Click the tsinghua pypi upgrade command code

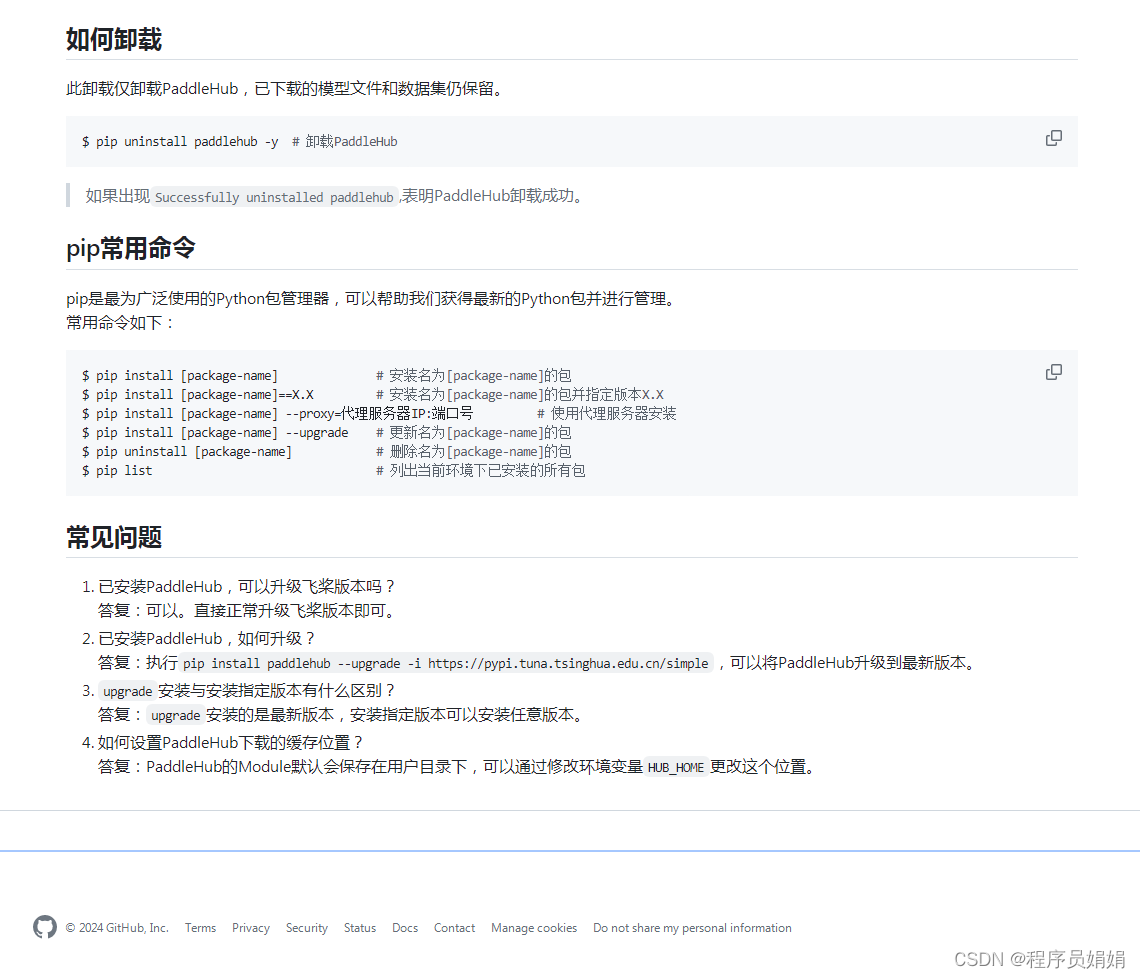coord(446,663)
